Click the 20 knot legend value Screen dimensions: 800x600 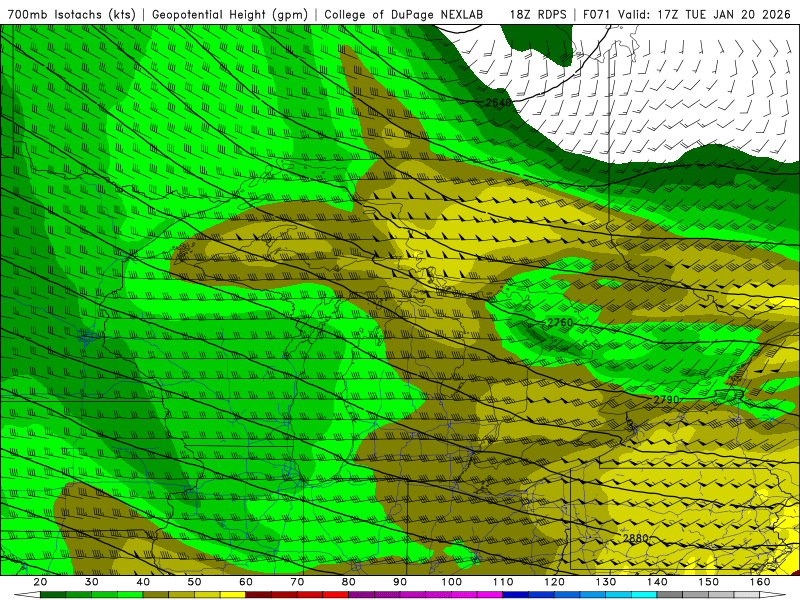pyautogui.click(x=40, y=582)
